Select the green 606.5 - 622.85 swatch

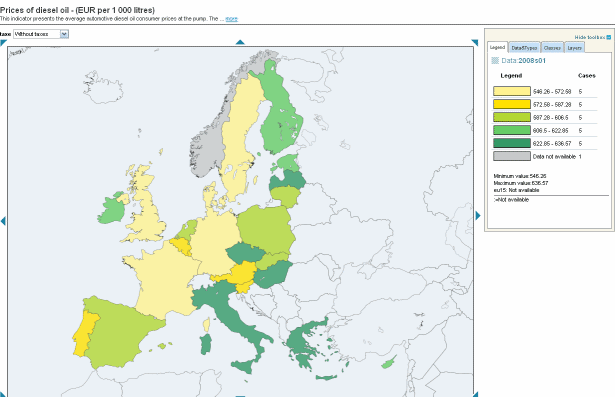click(x=512, y=130)
